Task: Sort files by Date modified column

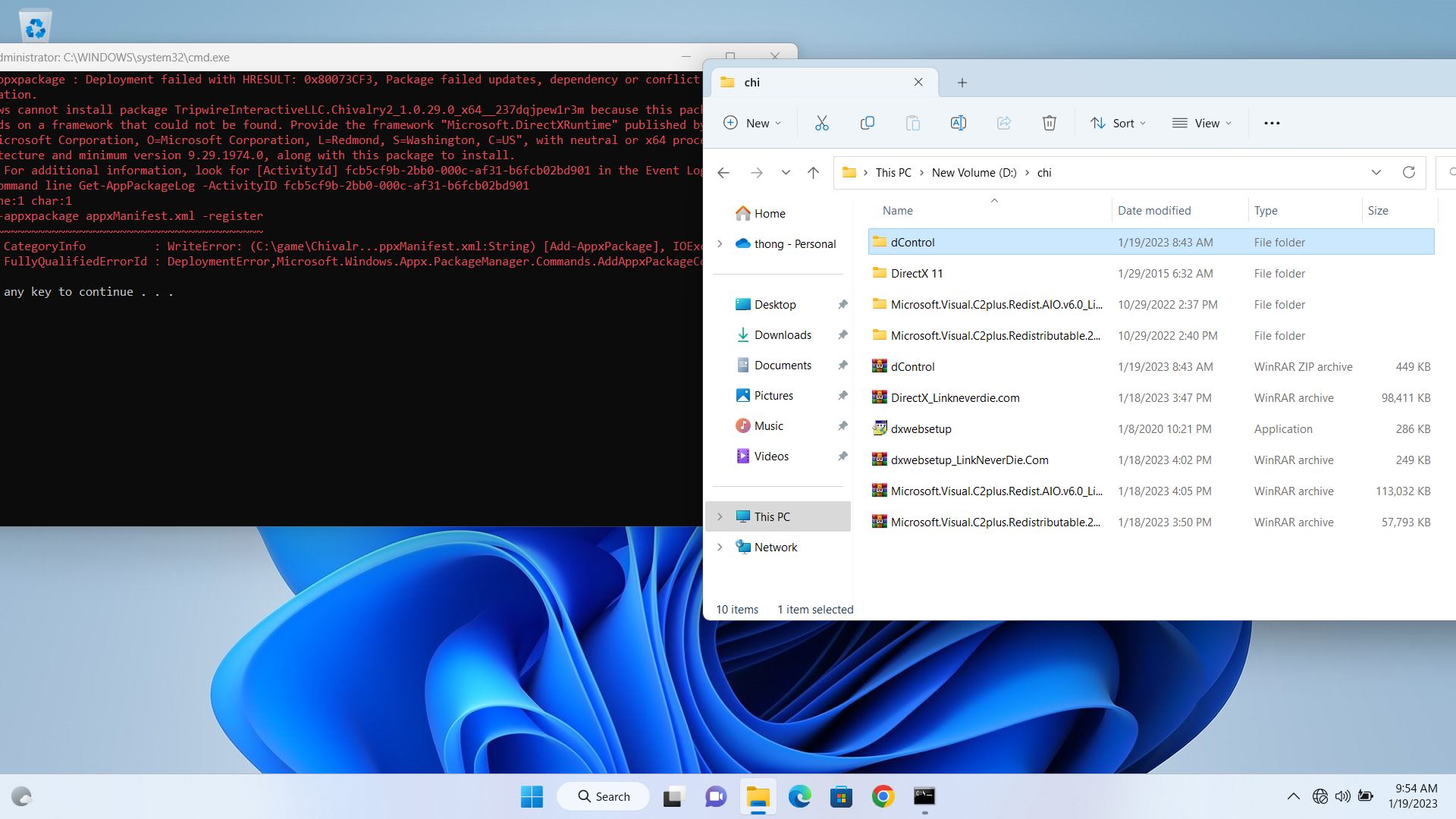Action: tap(1153, 210)
